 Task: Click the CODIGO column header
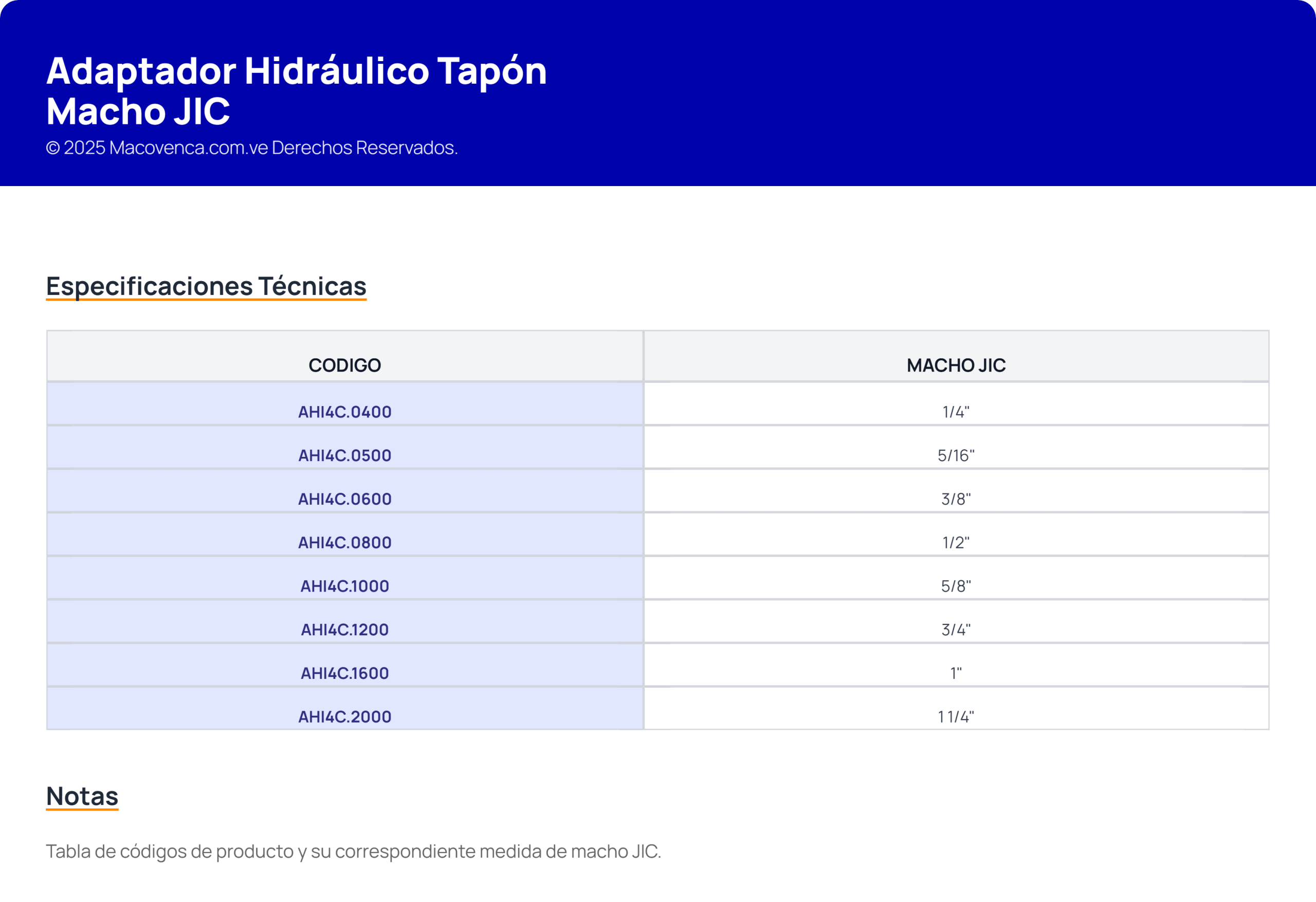coord(344,365)
